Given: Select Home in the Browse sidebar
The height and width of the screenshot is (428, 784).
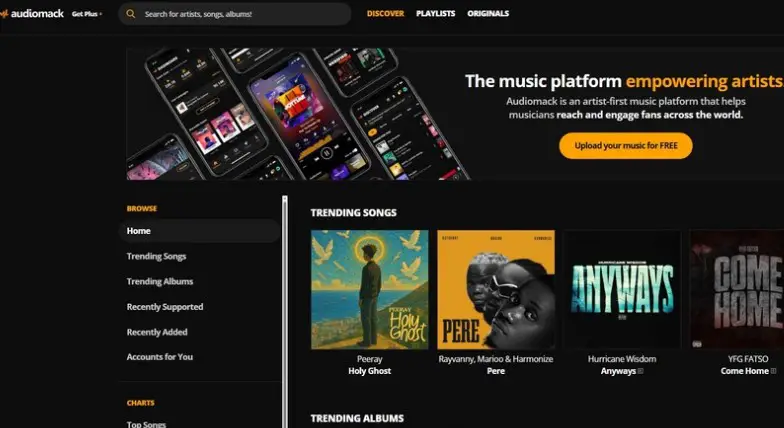Looking at the screenshot, I should (x=200, y=231).
